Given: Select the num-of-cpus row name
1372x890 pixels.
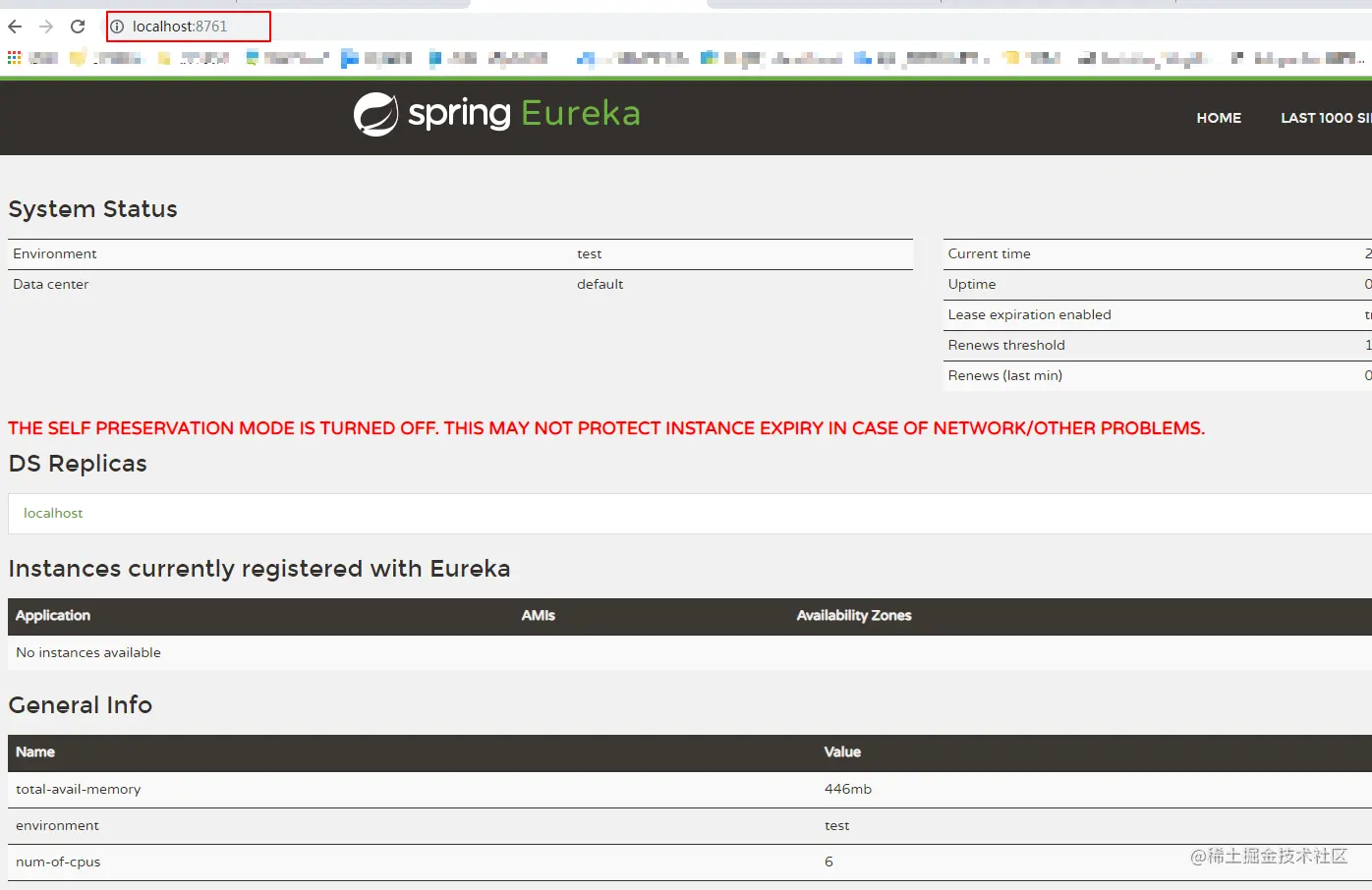Looking at the screenshot, I should click(x=58, y=862).
